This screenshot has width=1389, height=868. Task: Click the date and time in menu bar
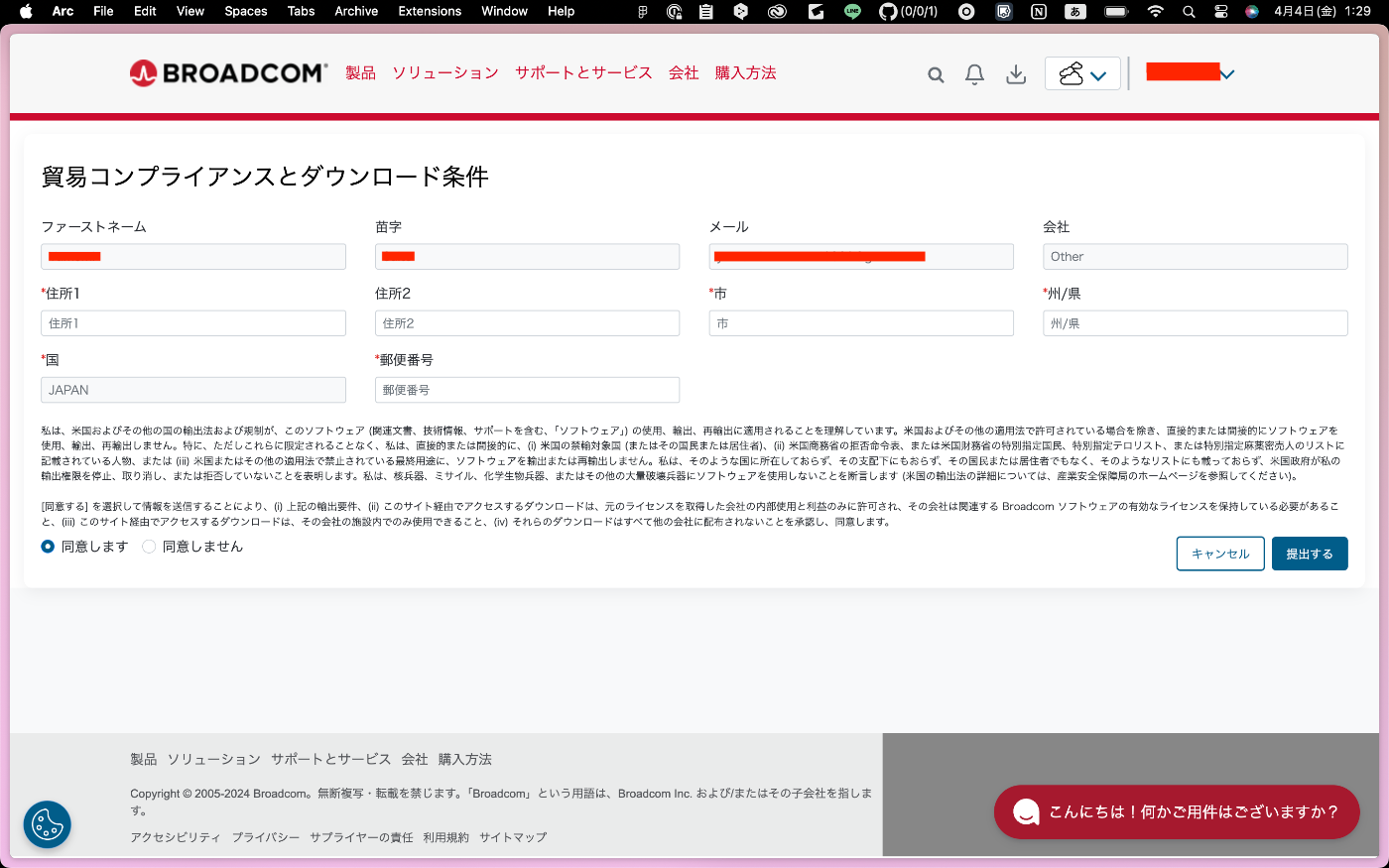point(1323,11)
